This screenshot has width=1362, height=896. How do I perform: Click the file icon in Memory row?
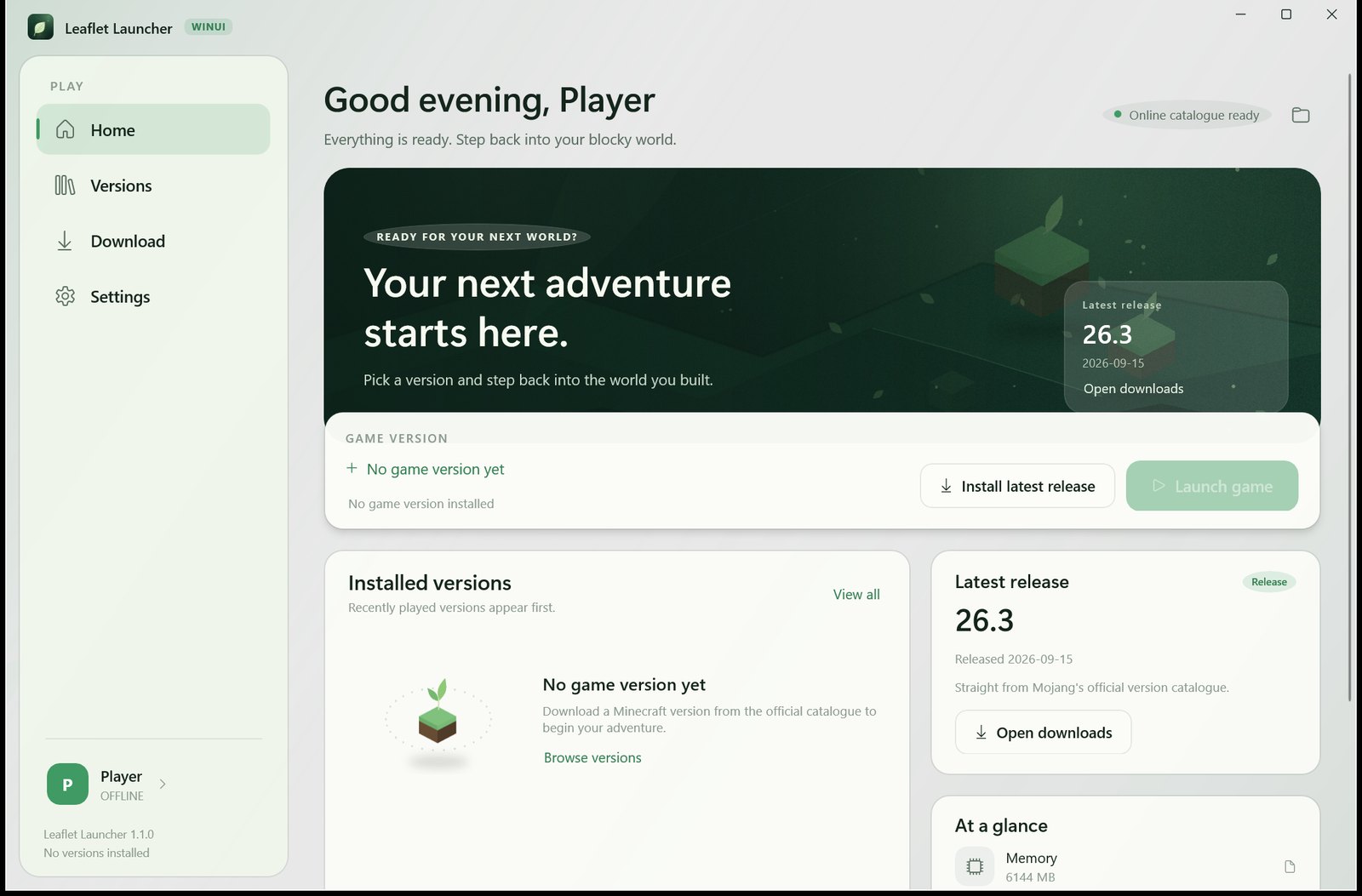(1290, 866)
